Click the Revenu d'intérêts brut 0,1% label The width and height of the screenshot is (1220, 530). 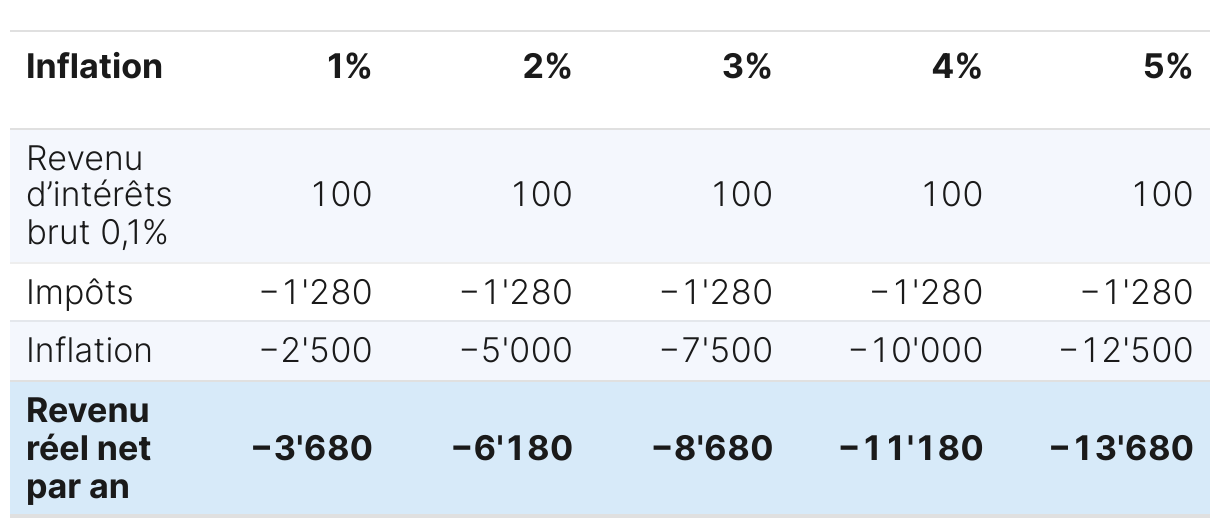click(x=99, y=195)
